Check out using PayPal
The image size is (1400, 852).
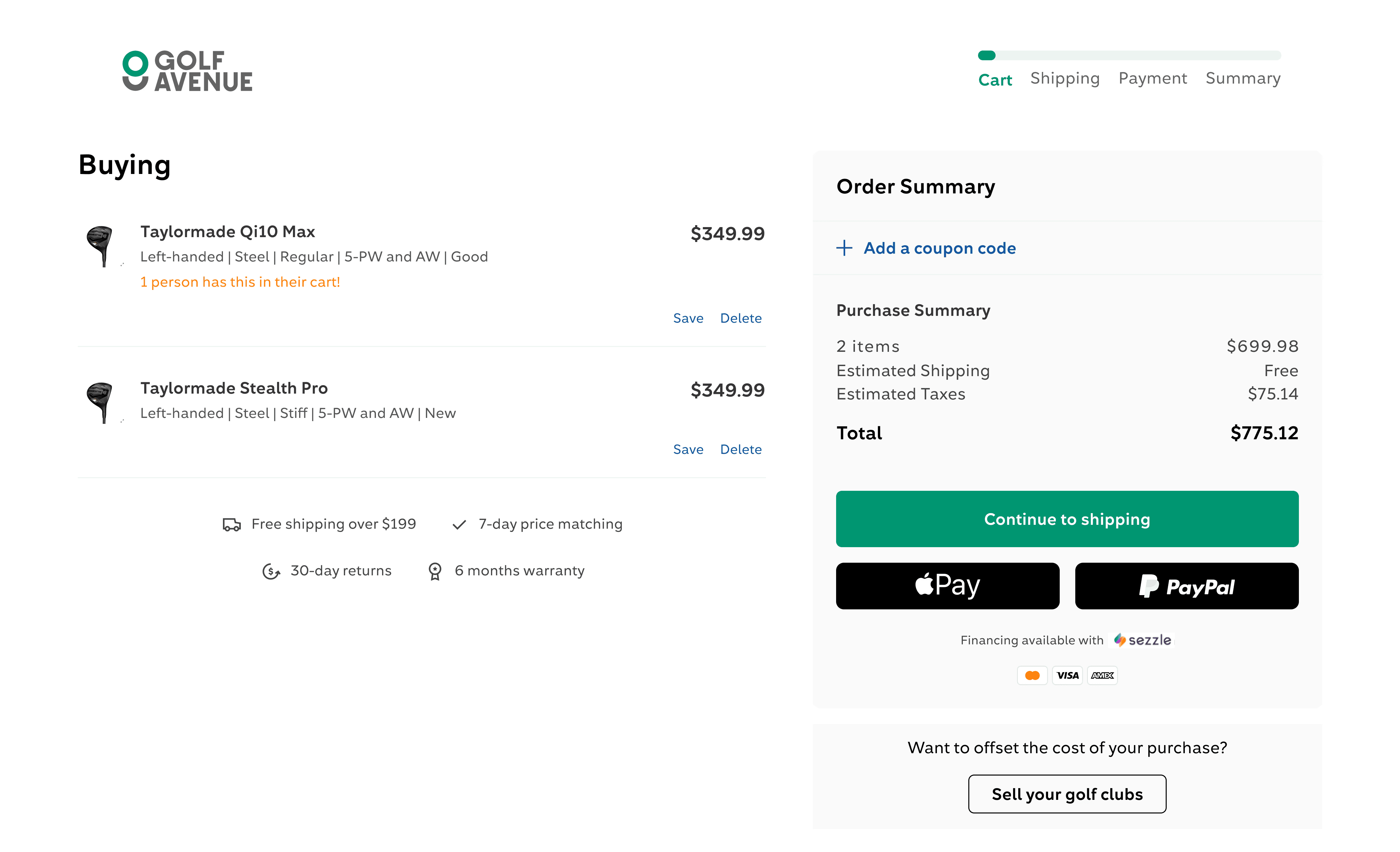1186,586
